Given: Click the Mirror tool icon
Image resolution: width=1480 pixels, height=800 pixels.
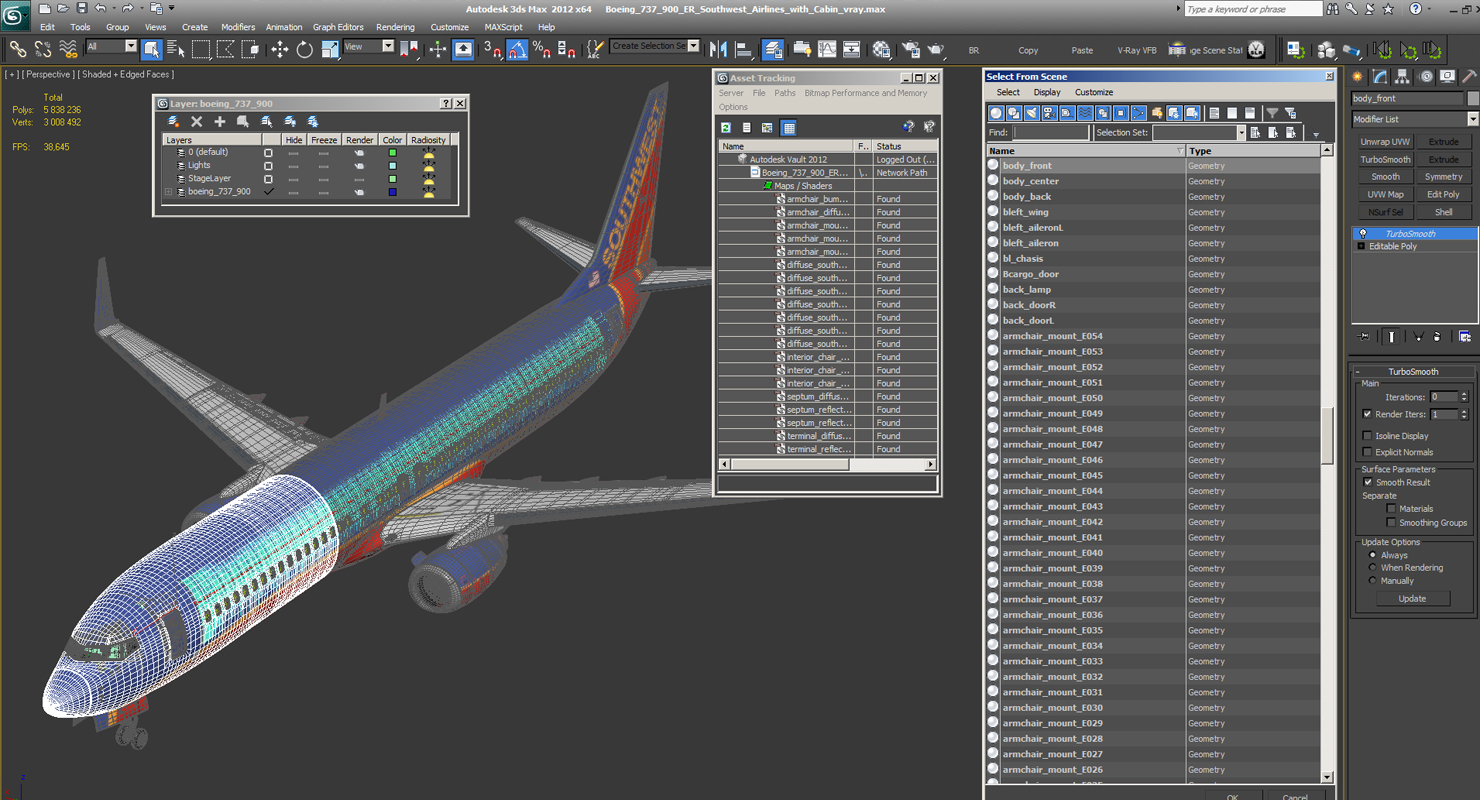Looking at the screenshot, I should 718,49.
